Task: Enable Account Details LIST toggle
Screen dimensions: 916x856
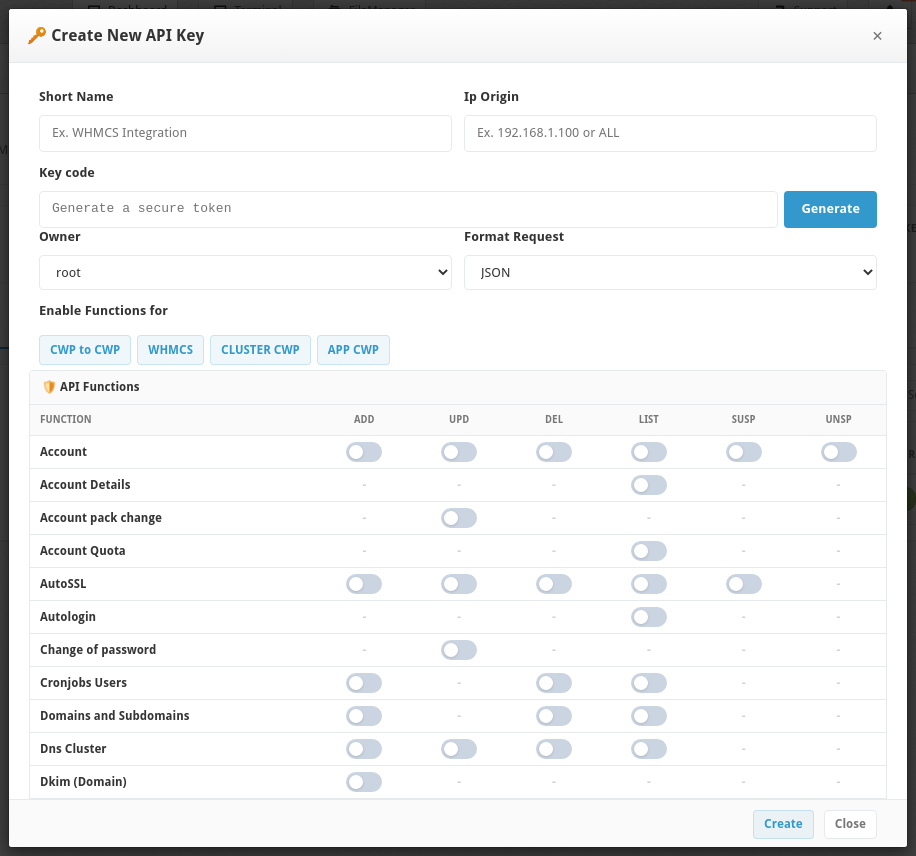Action: click(x=649, y=485)
